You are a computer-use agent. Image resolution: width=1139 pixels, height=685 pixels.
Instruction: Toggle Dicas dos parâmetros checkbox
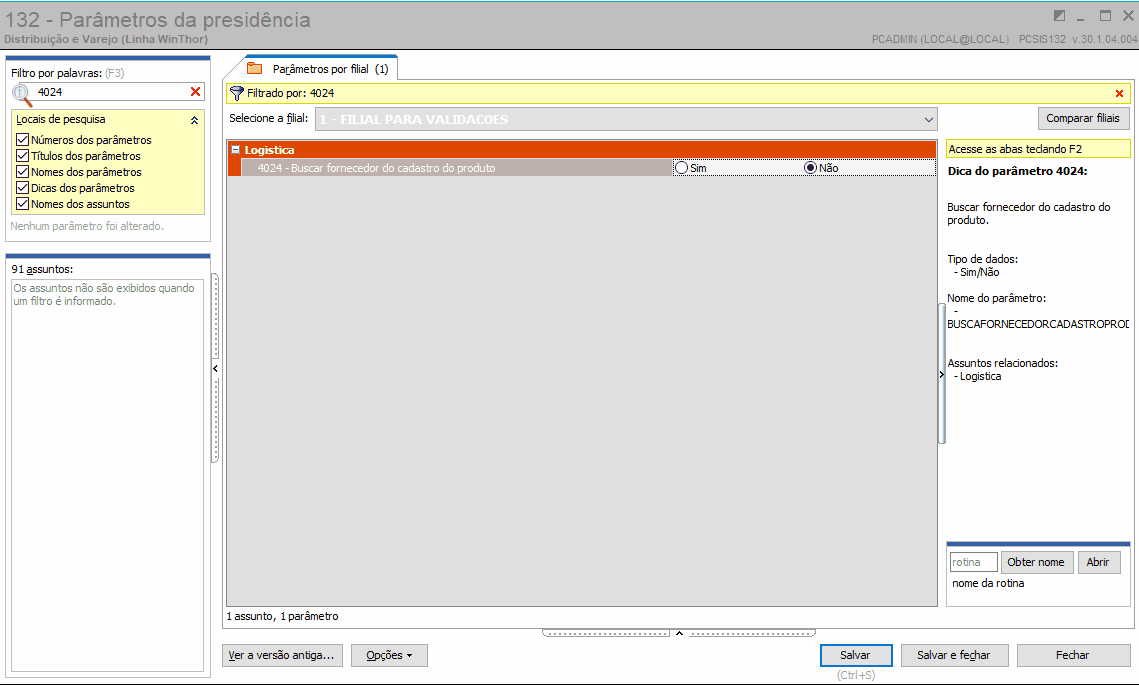(x=23, y=187)
